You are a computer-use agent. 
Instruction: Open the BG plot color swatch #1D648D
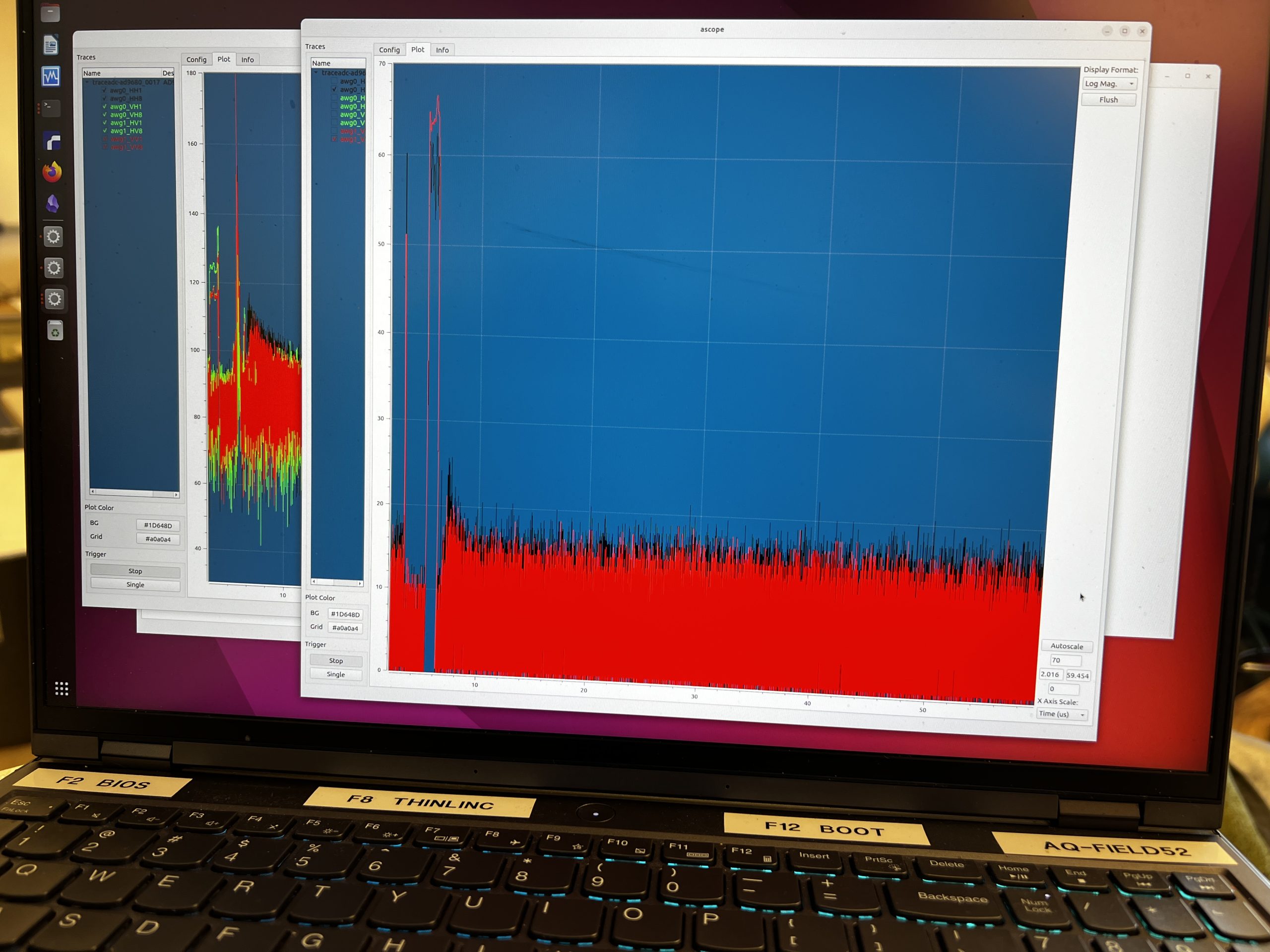[345, 614]
